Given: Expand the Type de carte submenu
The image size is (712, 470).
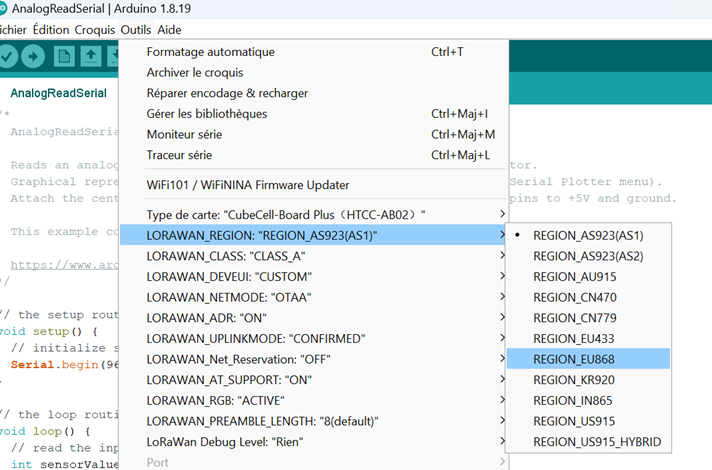Looking at the screenshot, I should pos(313,215).
